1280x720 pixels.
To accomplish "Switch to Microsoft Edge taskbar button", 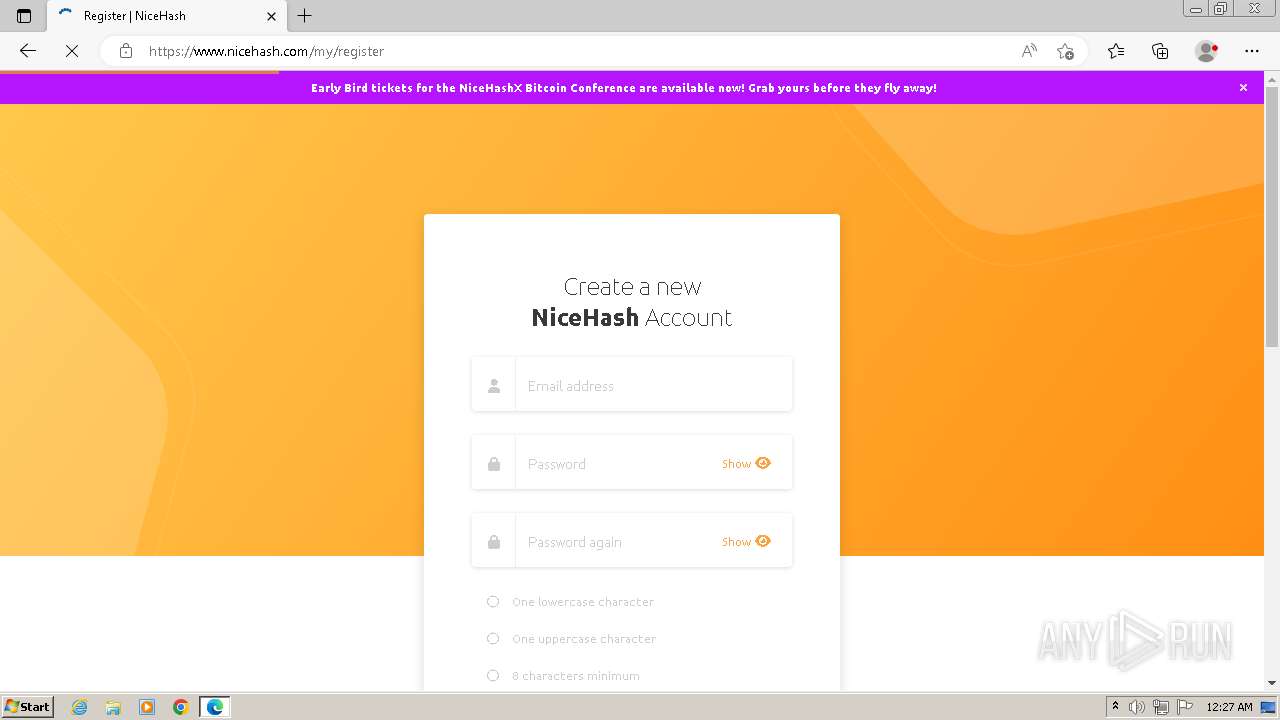I will [x=215, y=707].
